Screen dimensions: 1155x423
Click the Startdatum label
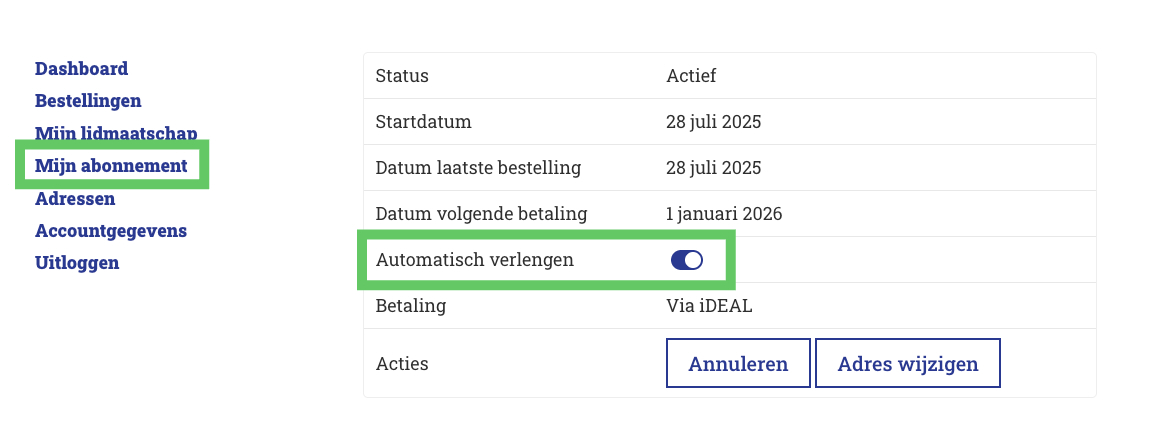point(423,122)
